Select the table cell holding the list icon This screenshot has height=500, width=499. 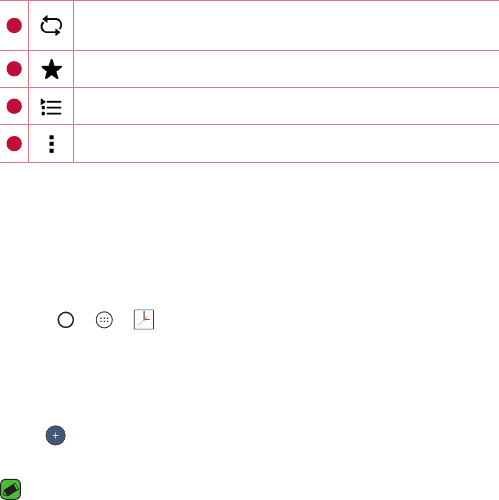tap(51, 106)
